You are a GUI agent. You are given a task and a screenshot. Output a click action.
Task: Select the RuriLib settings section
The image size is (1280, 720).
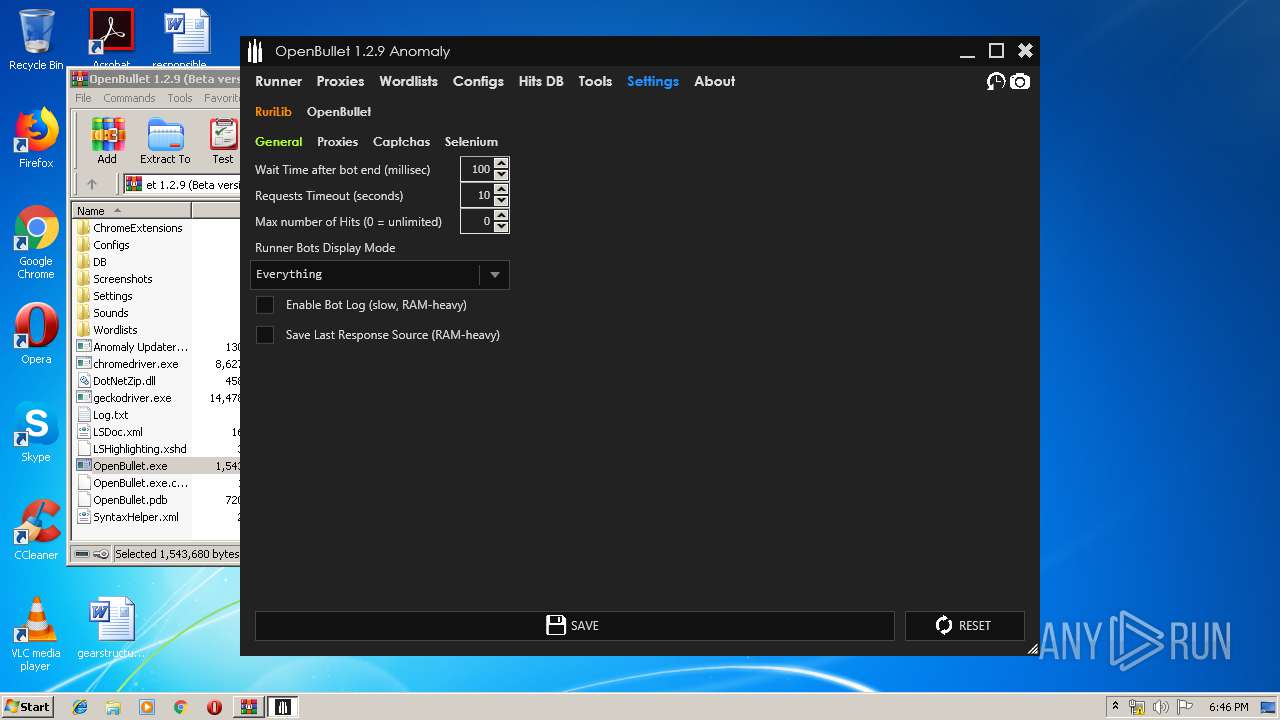[x=273, y=112]
